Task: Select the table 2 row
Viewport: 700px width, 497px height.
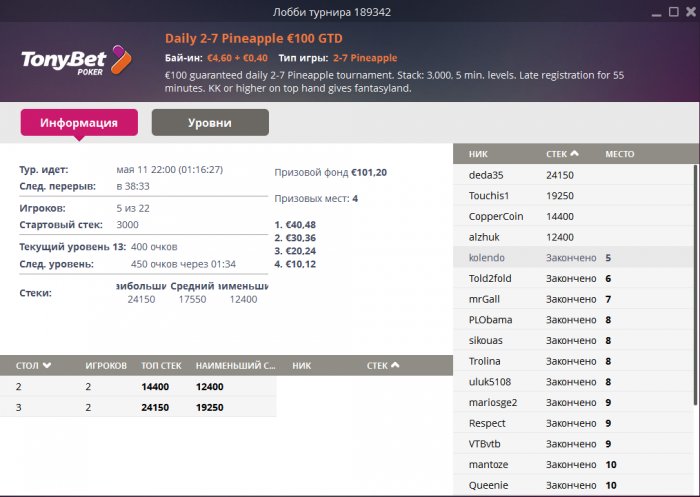Action: point(138,386)
